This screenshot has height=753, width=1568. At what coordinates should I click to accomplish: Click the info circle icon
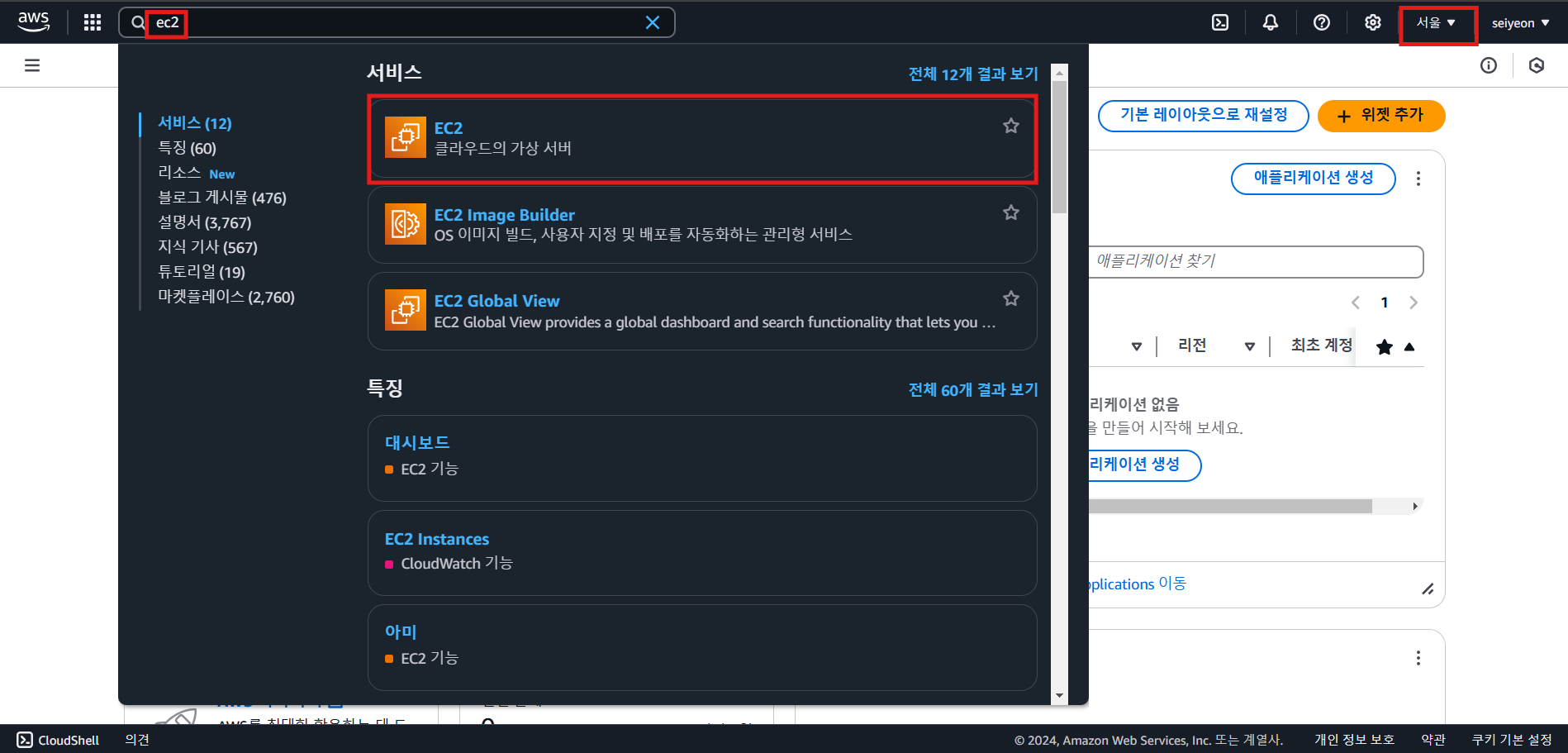(1489, 65)
